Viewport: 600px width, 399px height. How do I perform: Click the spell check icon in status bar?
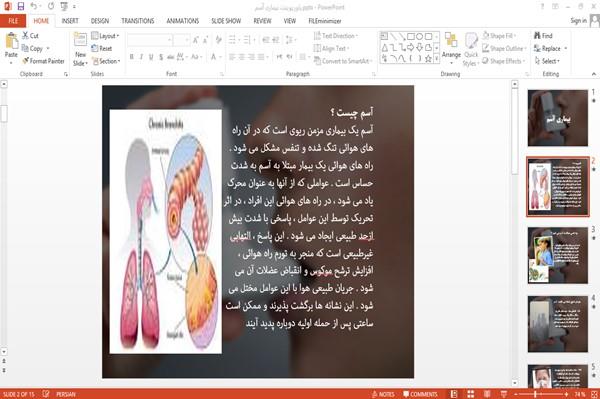46,394
